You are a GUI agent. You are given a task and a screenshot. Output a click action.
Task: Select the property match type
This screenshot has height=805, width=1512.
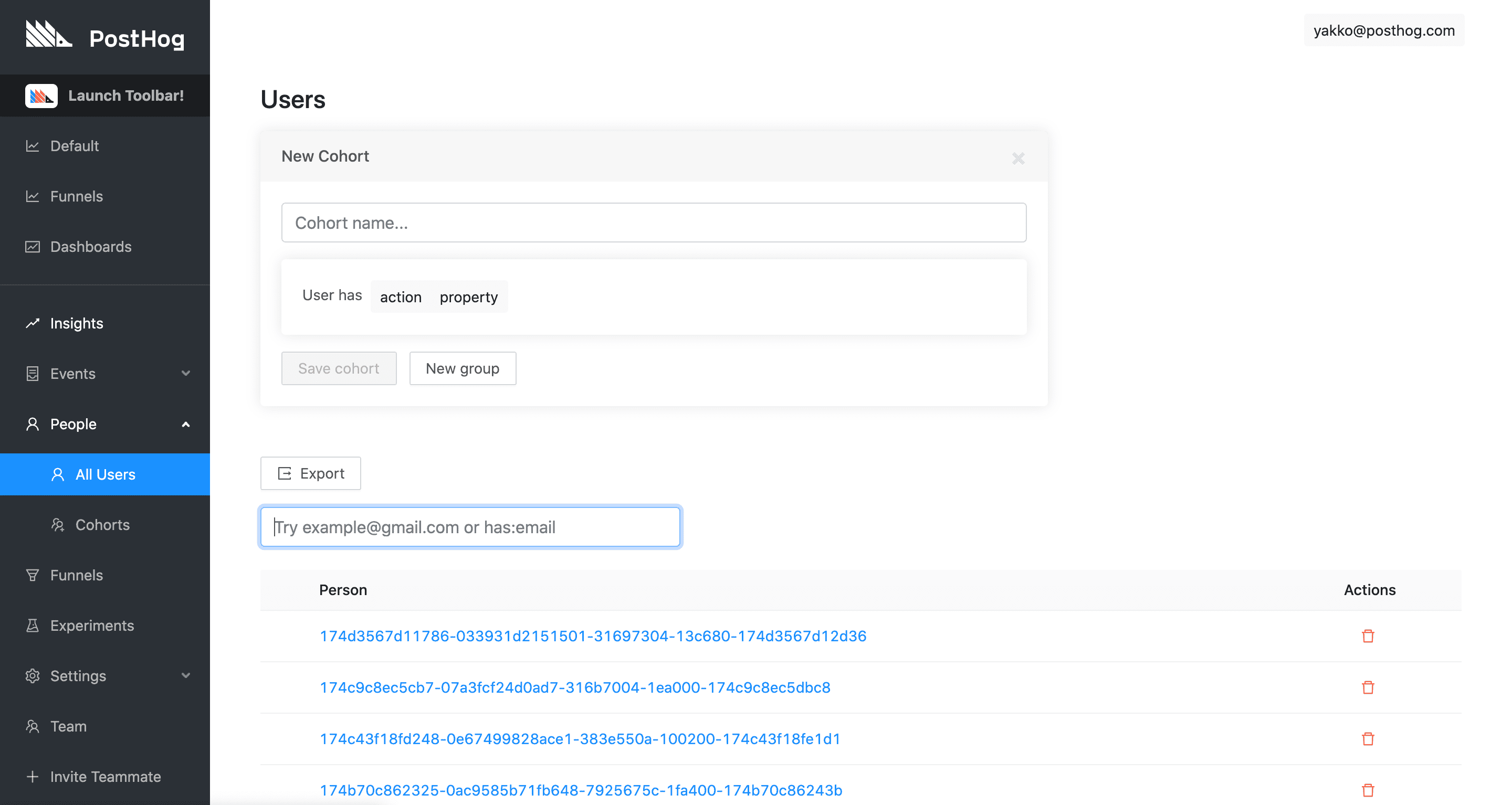coord(468,298)
